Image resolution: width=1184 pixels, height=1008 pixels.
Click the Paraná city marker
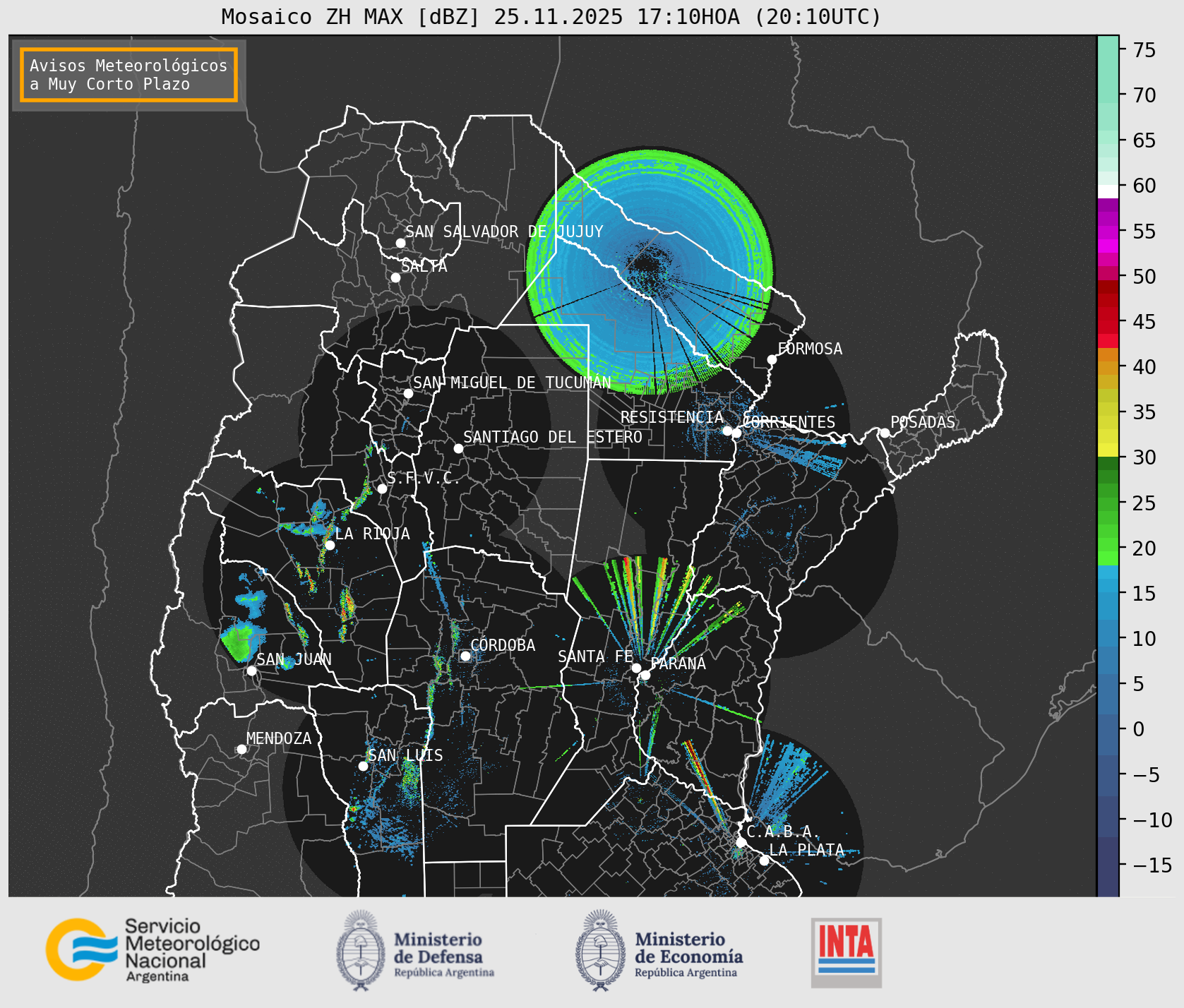[x=645, y=676]
